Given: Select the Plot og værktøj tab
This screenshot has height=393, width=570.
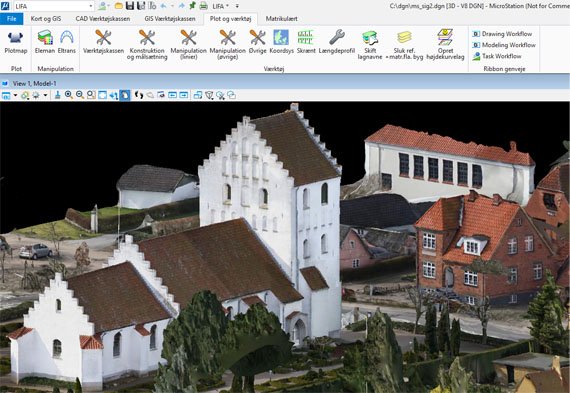Looking at the screenshot, I should 230,19.
